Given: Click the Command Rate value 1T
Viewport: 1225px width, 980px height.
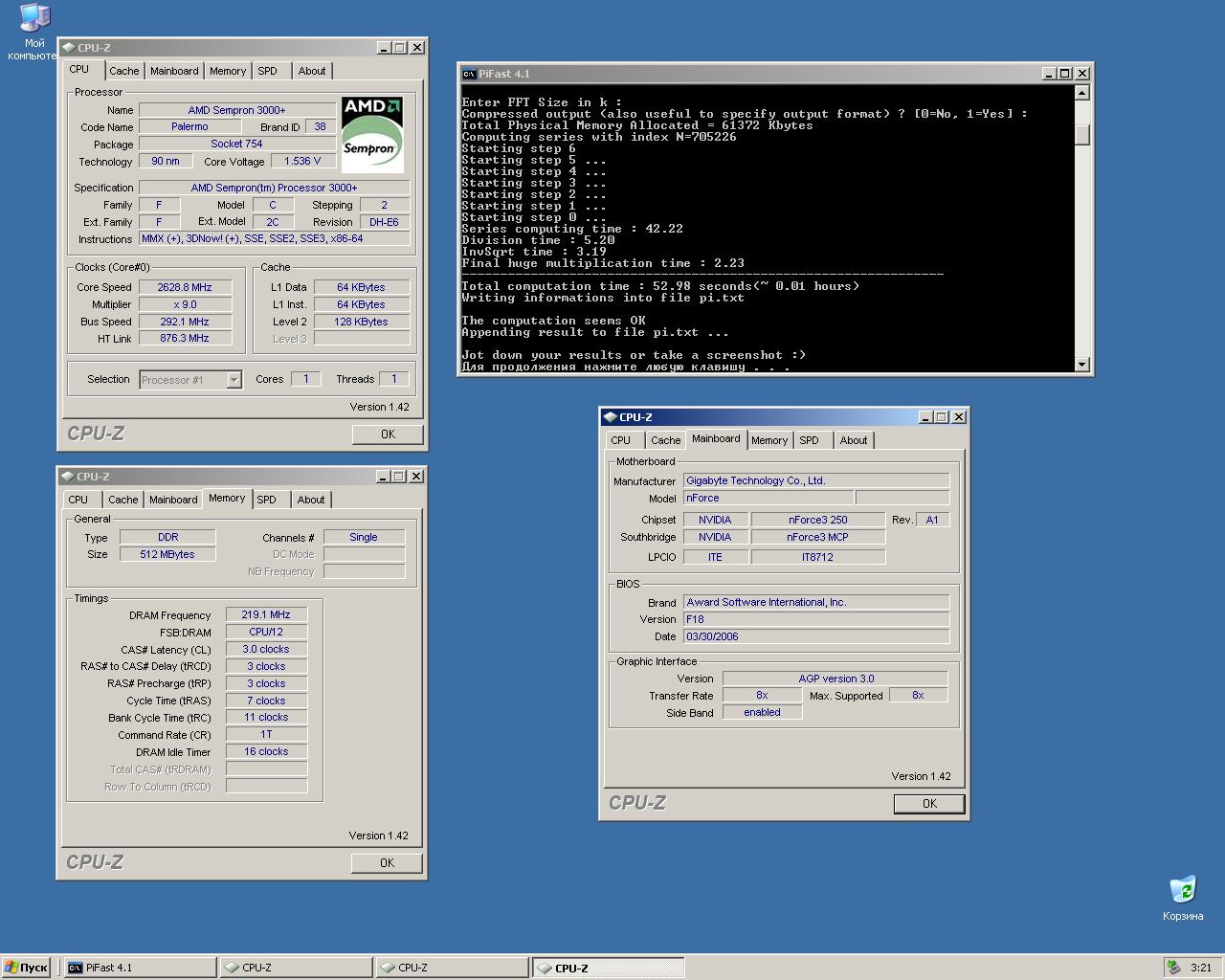Looking at the screenshot, I should click(x=266, y=734).
